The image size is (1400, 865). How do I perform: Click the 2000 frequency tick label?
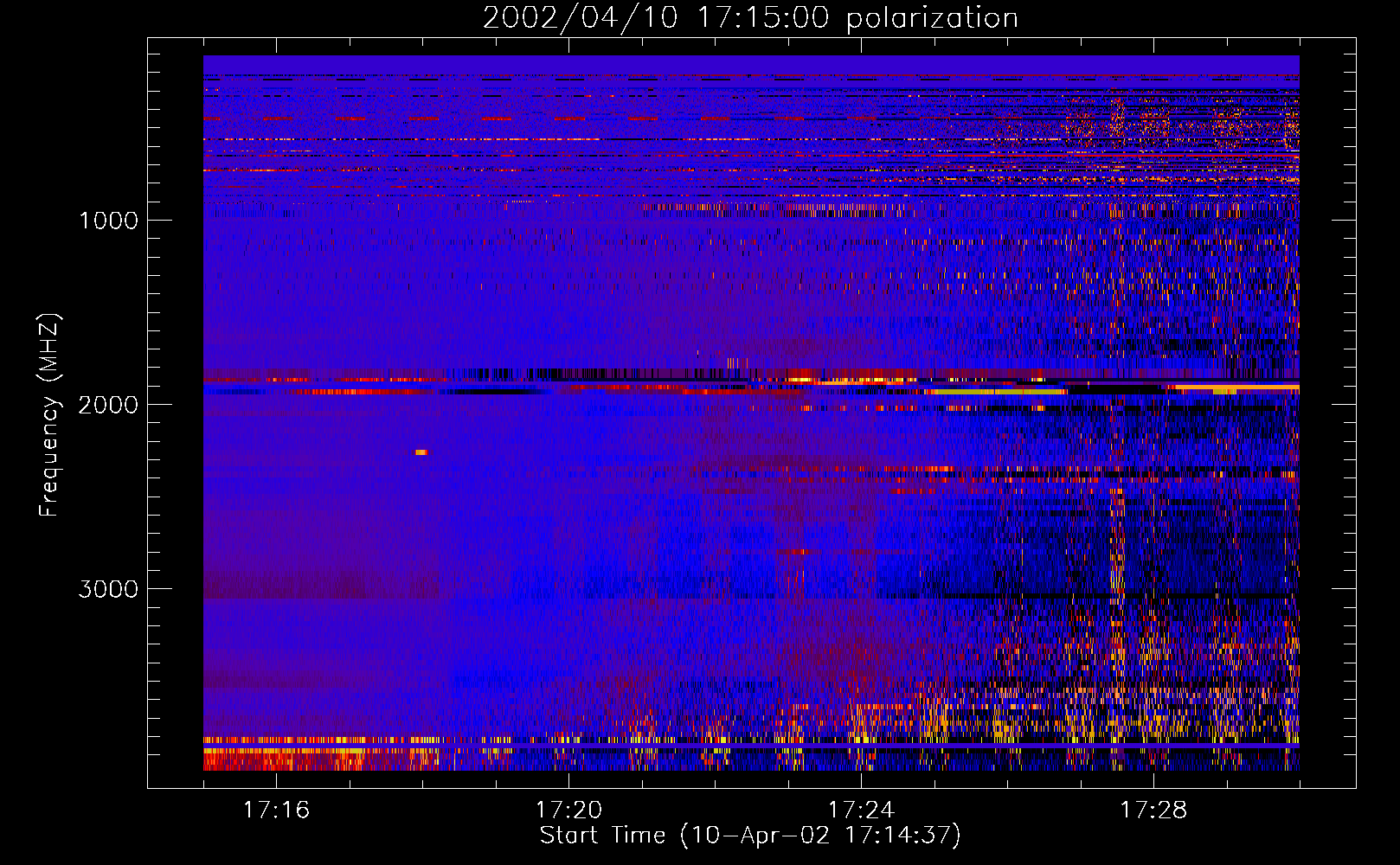[x=108, y=405]
